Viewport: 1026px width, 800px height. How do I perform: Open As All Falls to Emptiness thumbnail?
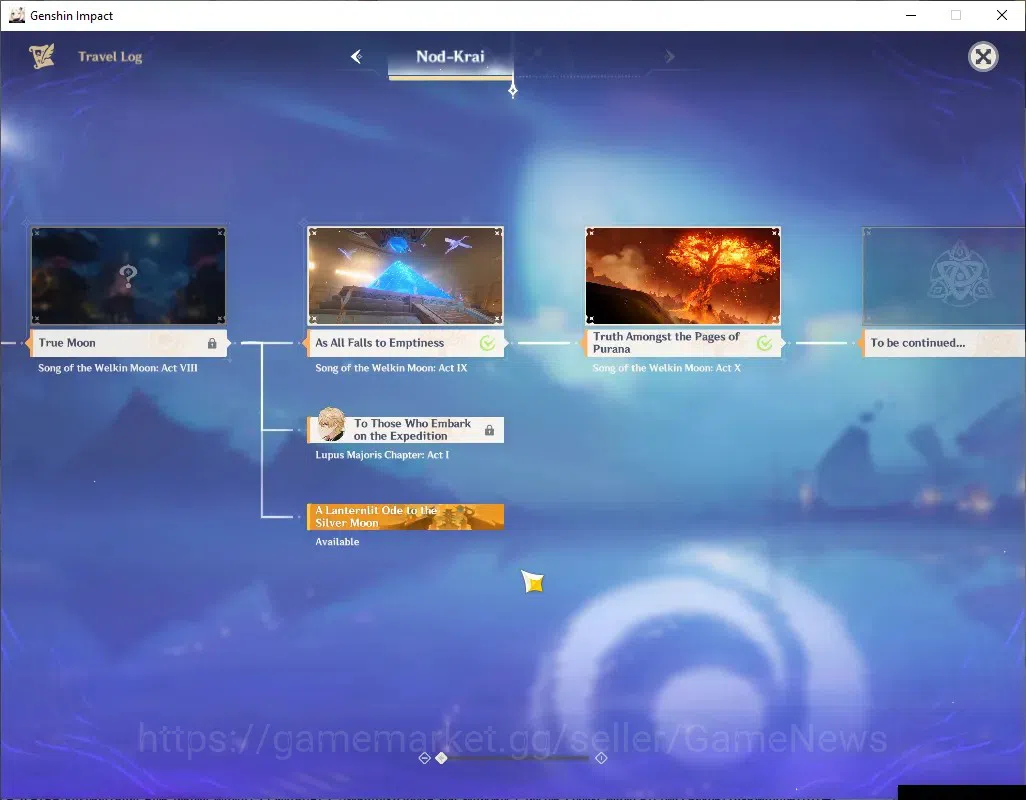coord(406,275)
